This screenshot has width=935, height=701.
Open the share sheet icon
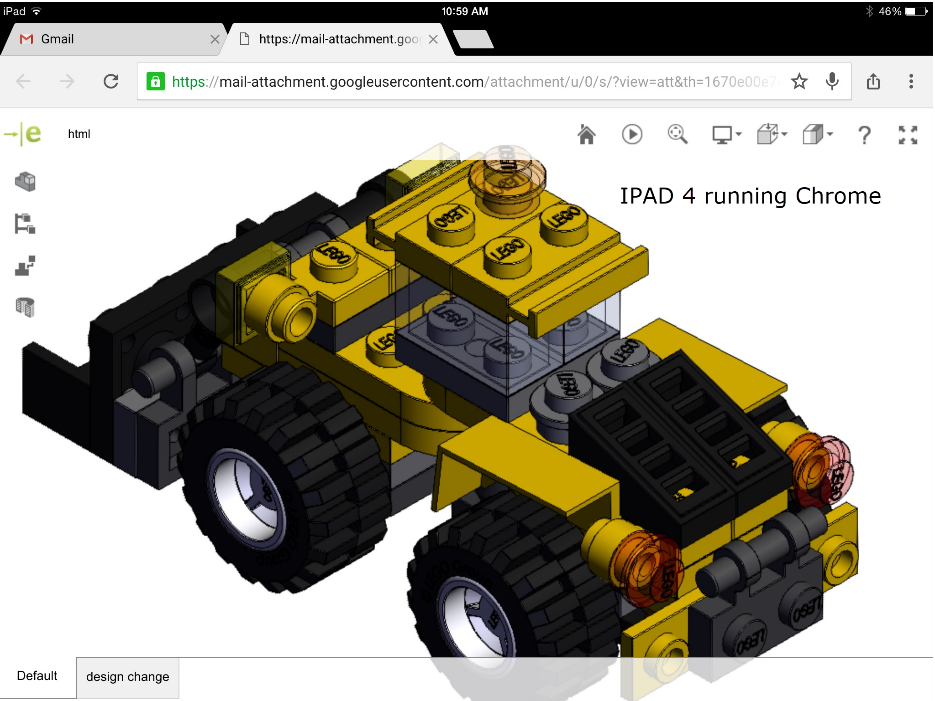click(874, 81)
